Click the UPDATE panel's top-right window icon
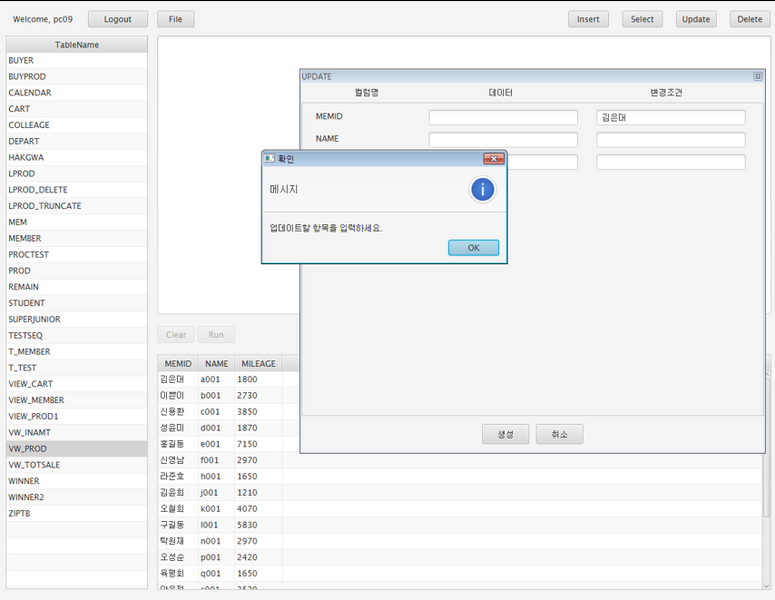This screenshot has width=775, height=600. (757, 77)
